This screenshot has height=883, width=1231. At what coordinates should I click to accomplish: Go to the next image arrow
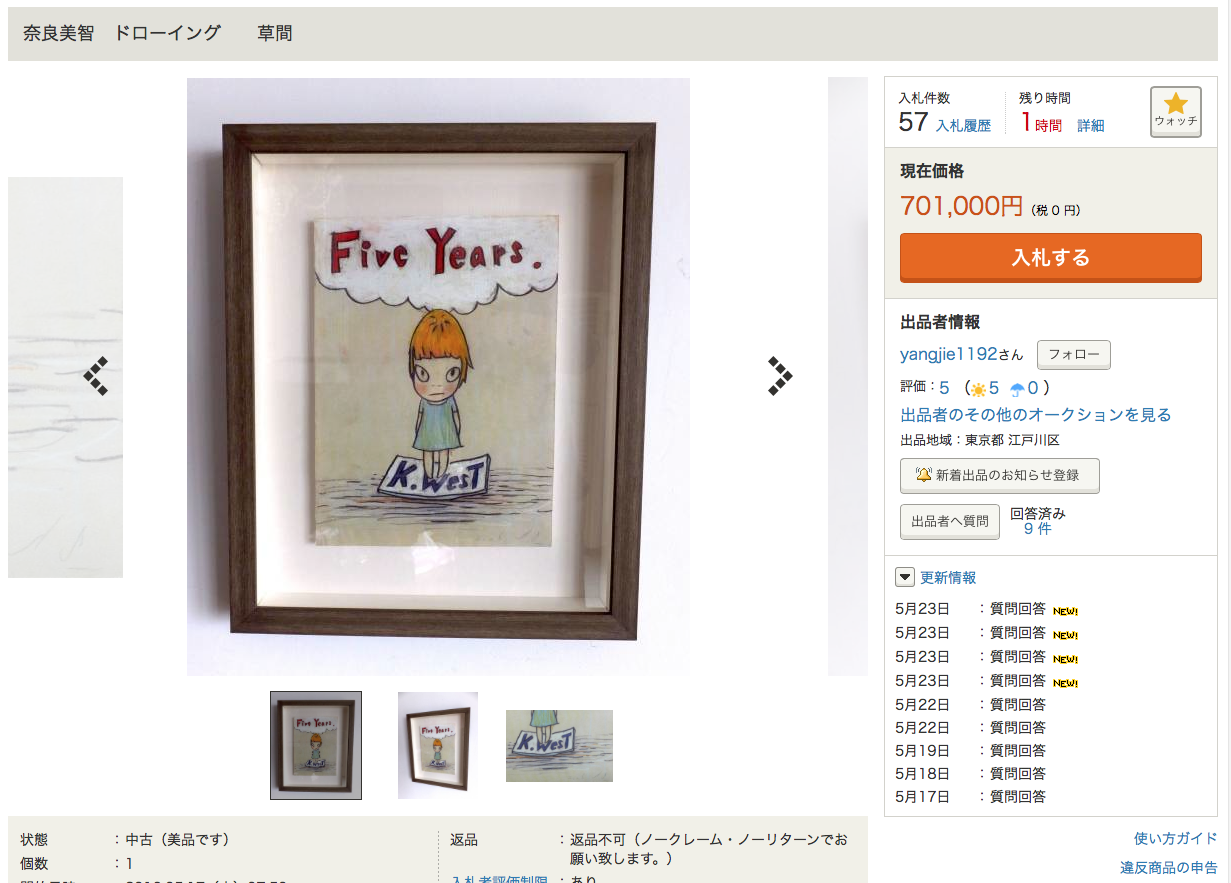coord(780,376)
